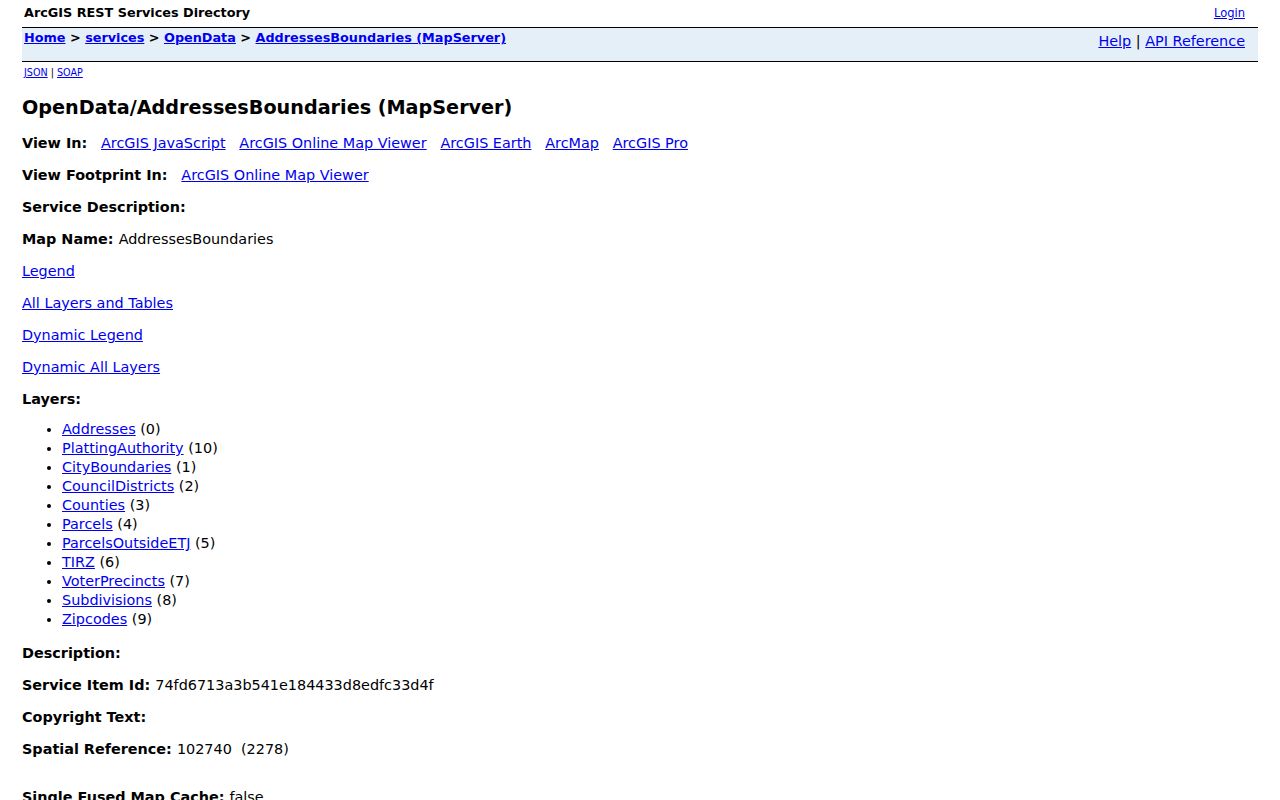Open the Help link
1280x800 pixels.
1115,41
